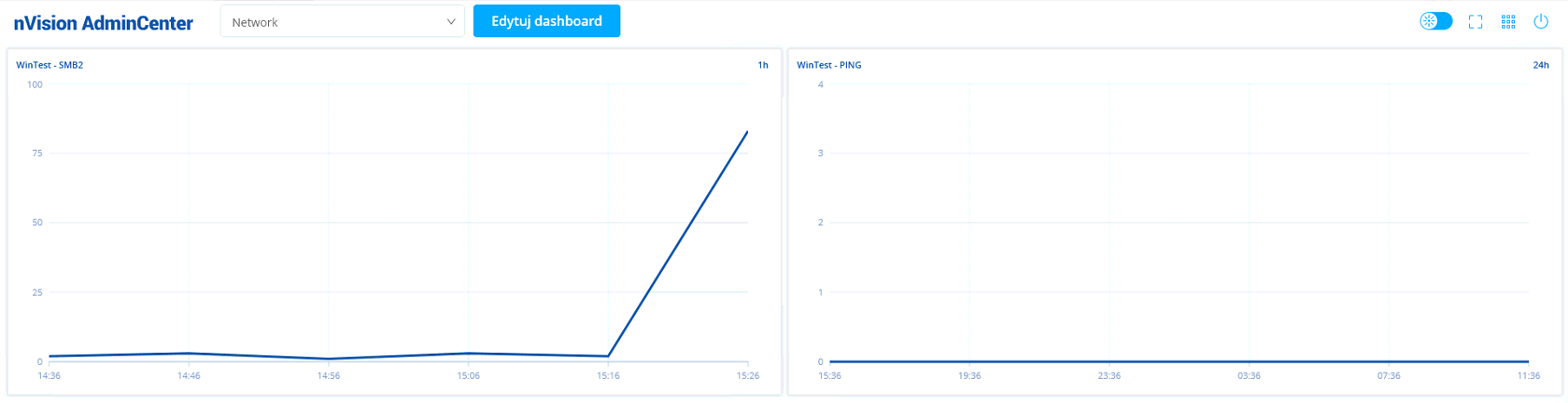Click the 24h range label on PING widget
The image size is (1568, 403).
coord(1540,65)
